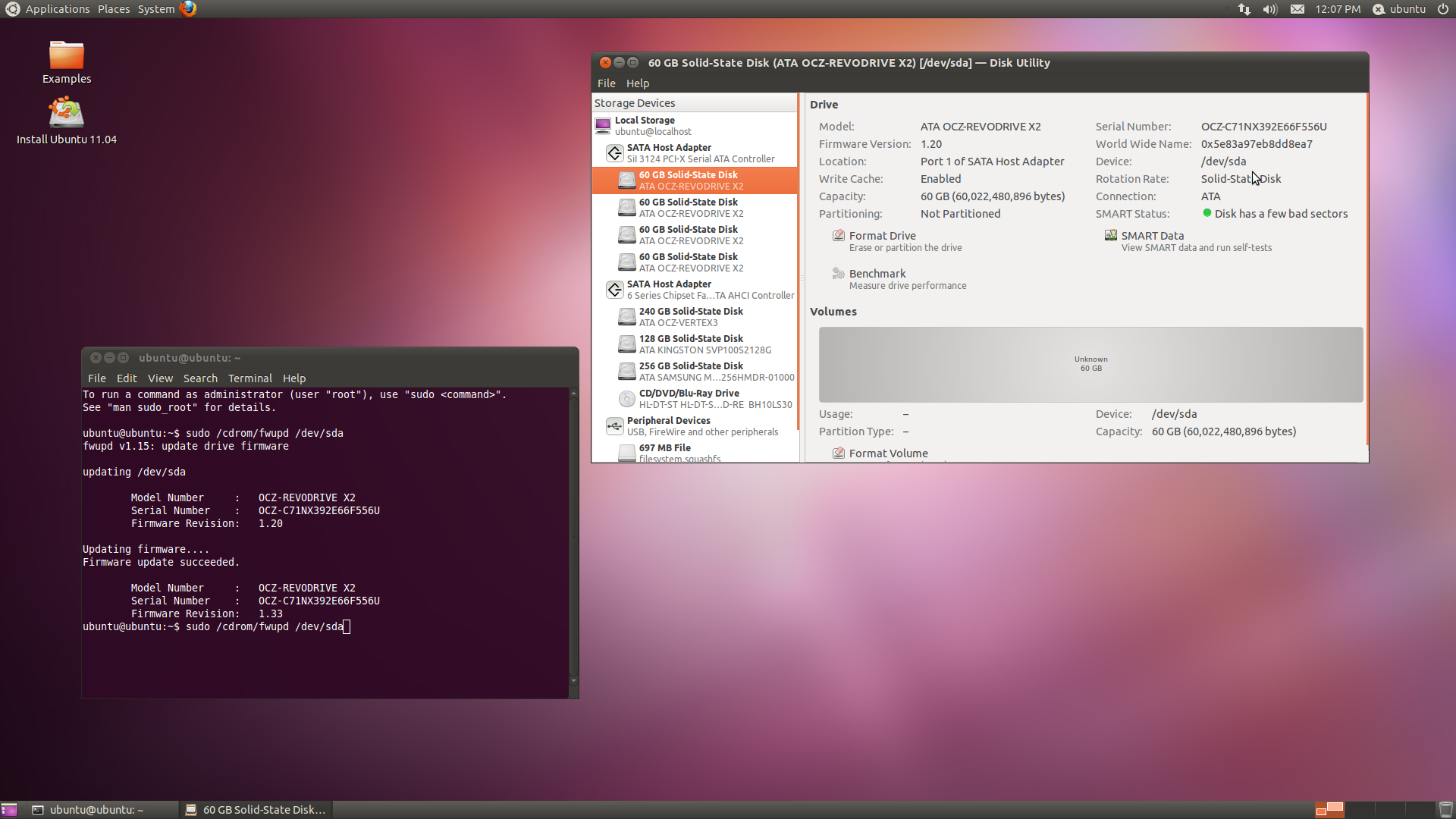Click the Format Drive button

[x=897, y=241]
